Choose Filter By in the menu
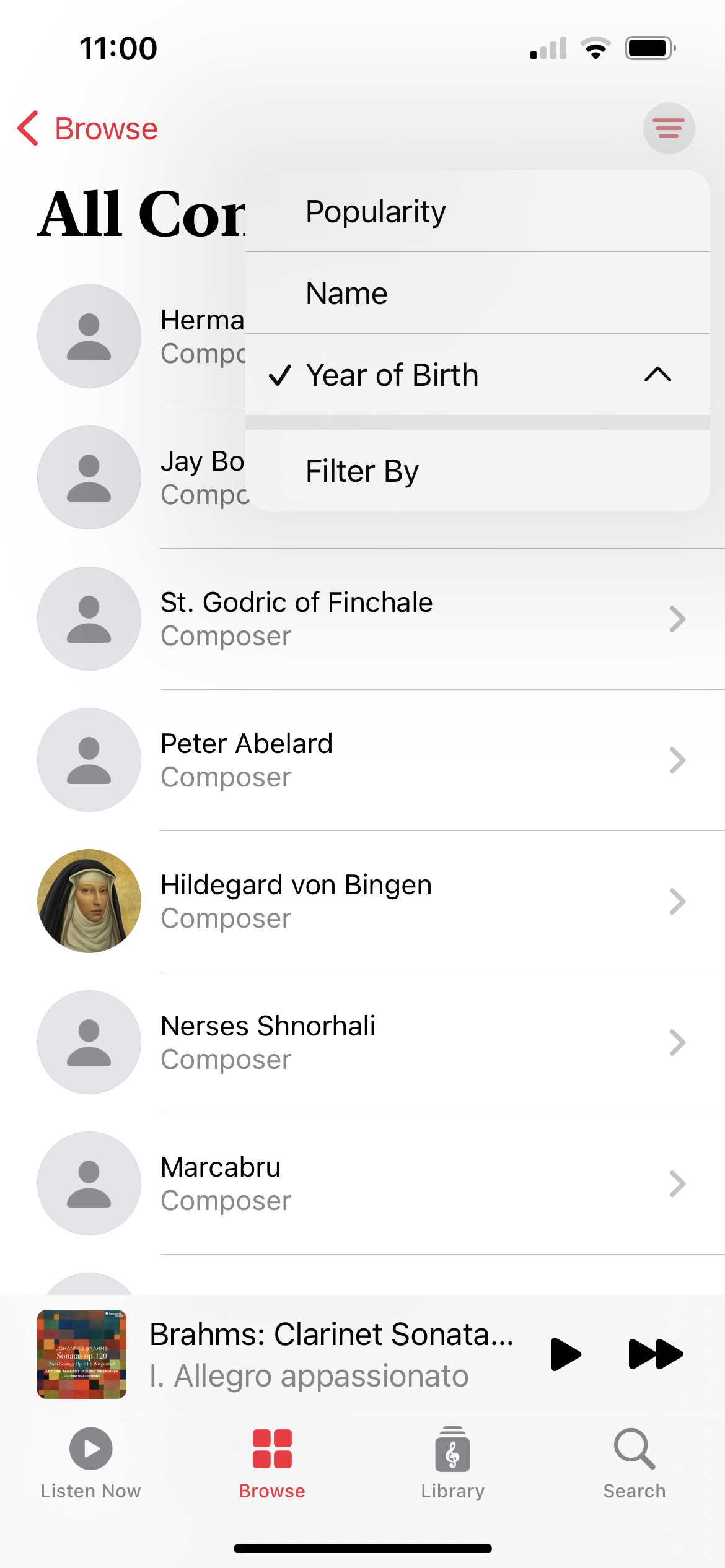The width and height of the screenshot is (725, 1568). click(478, 471)
